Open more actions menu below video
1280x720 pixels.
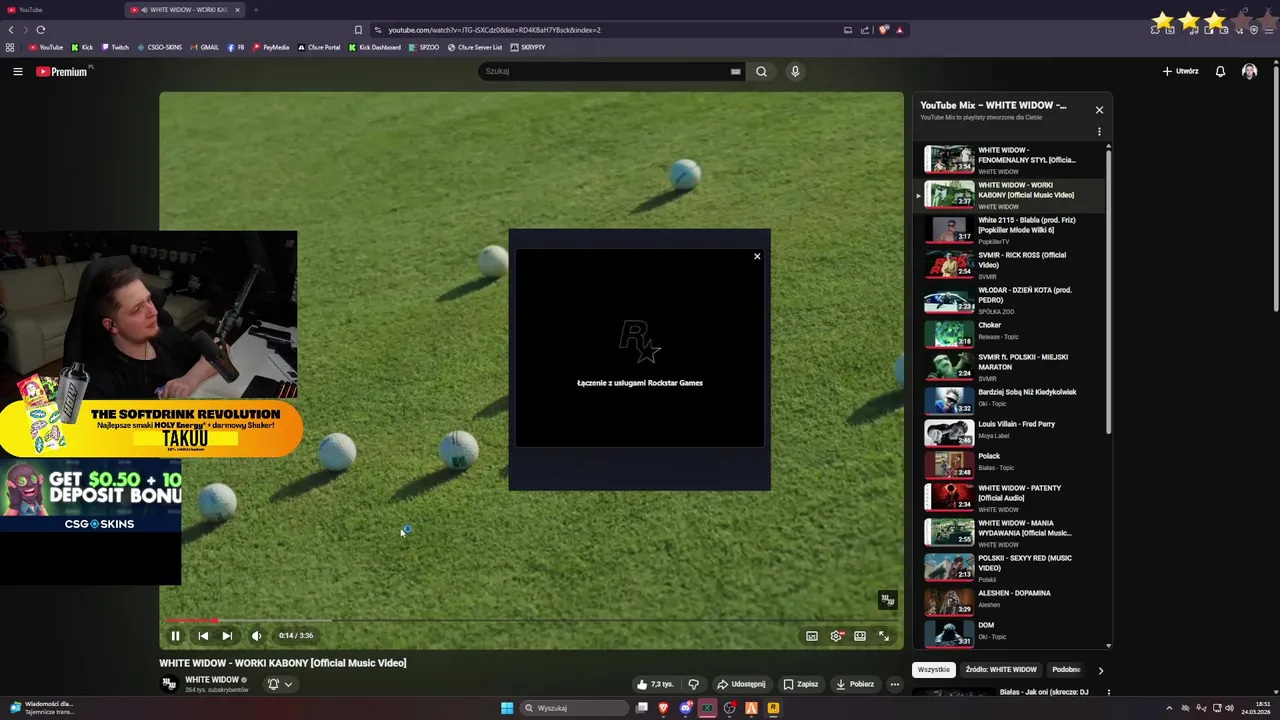[895, 684]
